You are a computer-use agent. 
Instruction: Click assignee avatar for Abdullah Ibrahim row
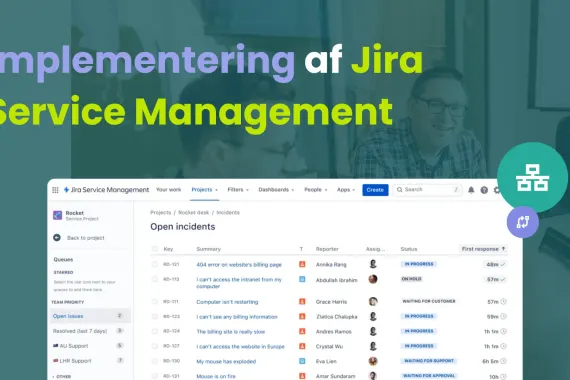(373, 279)
